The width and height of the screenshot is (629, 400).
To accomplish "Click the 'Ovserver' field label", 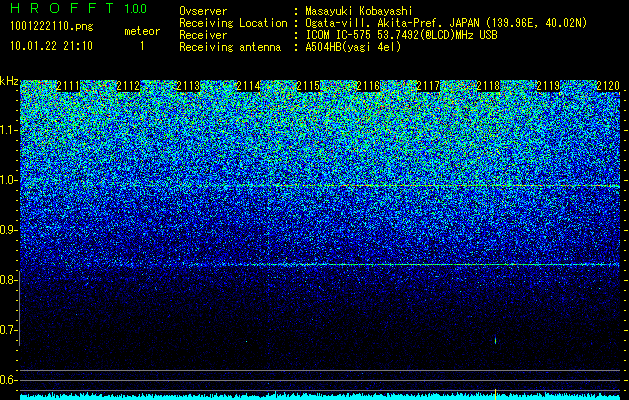I will [x=203, y=11].
